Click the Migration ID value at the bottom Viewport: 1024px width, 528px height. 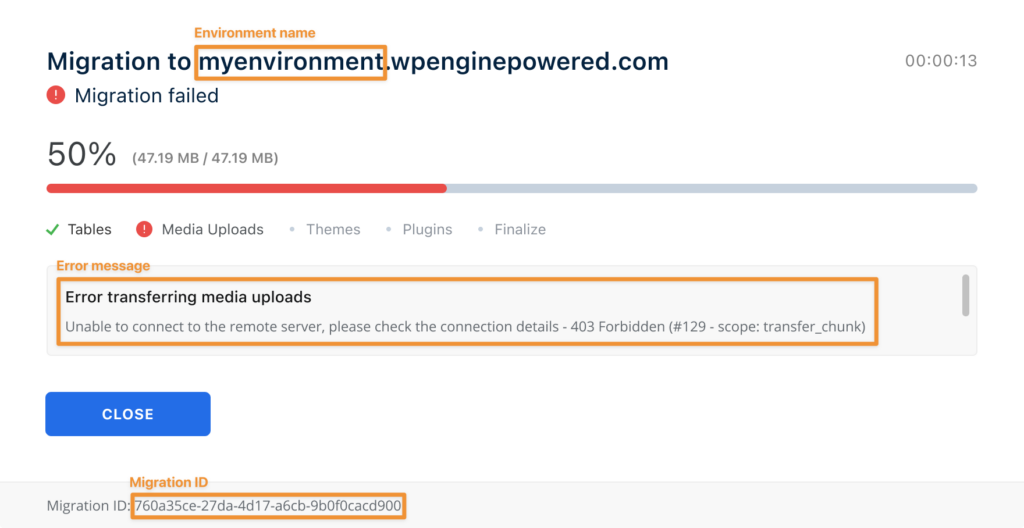[x=268, y=505]
